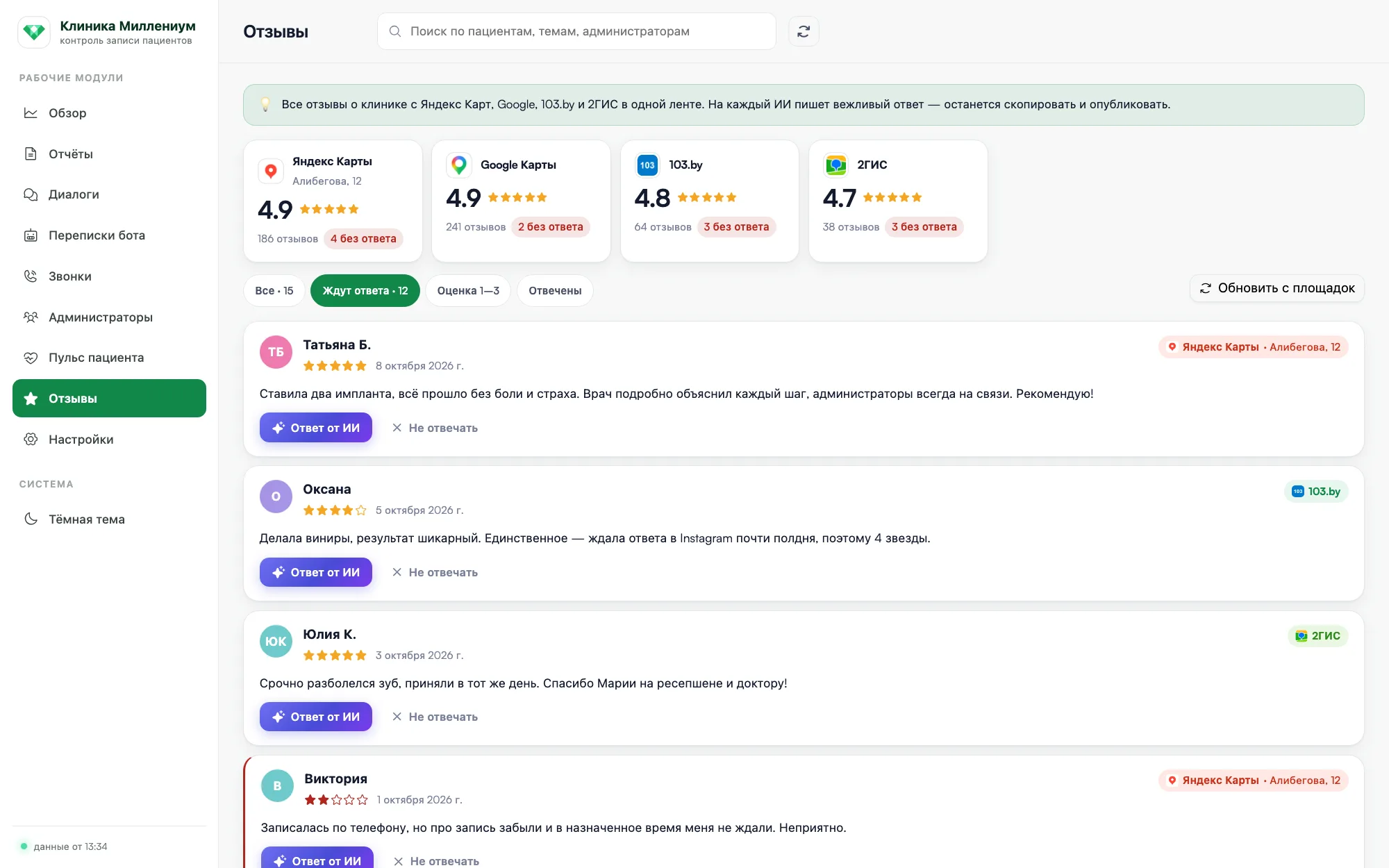Open Пульс пациента module
Screen dimensions: 1389x868
(x=109, y=358)
